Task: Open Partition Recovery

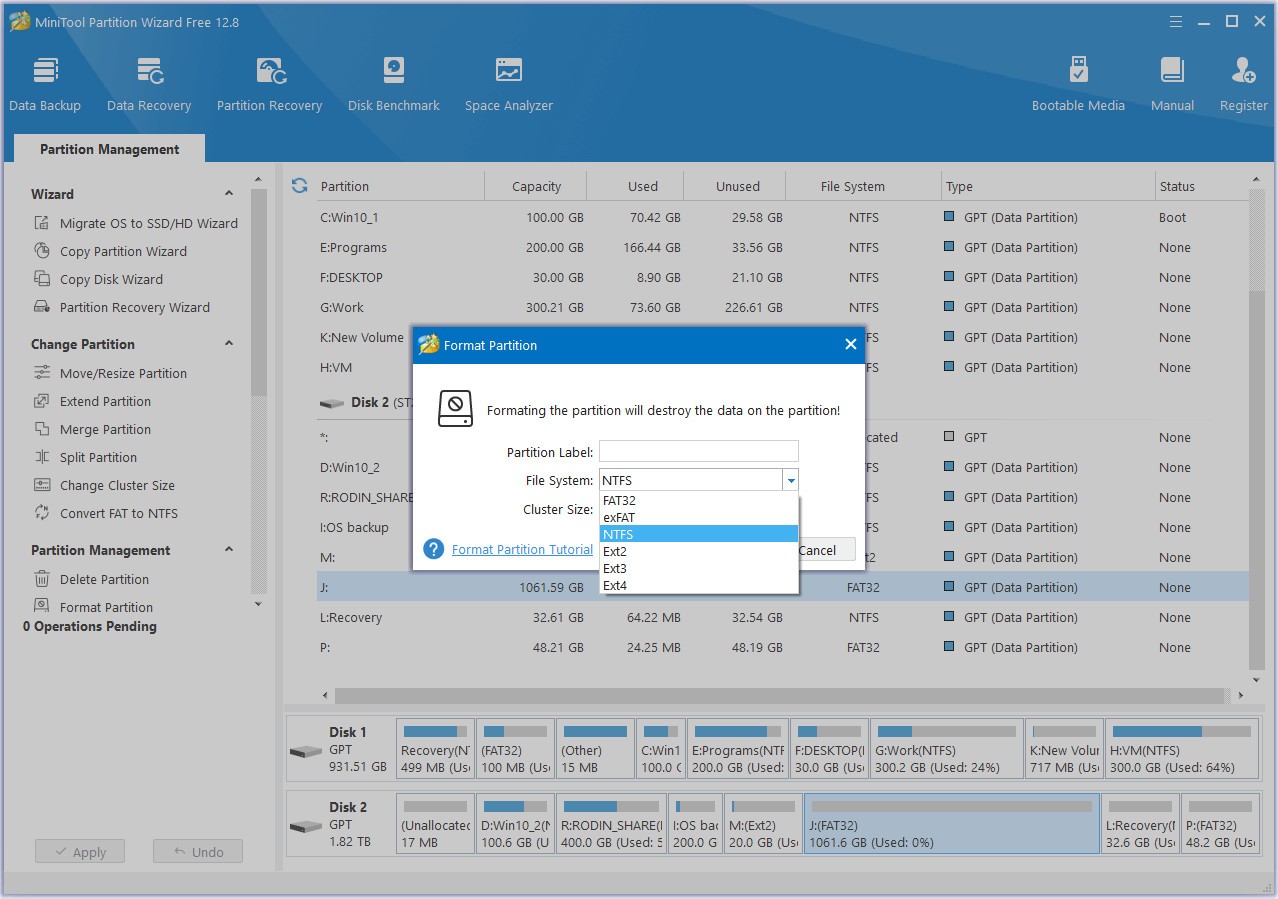Action: tap(269, 82)
